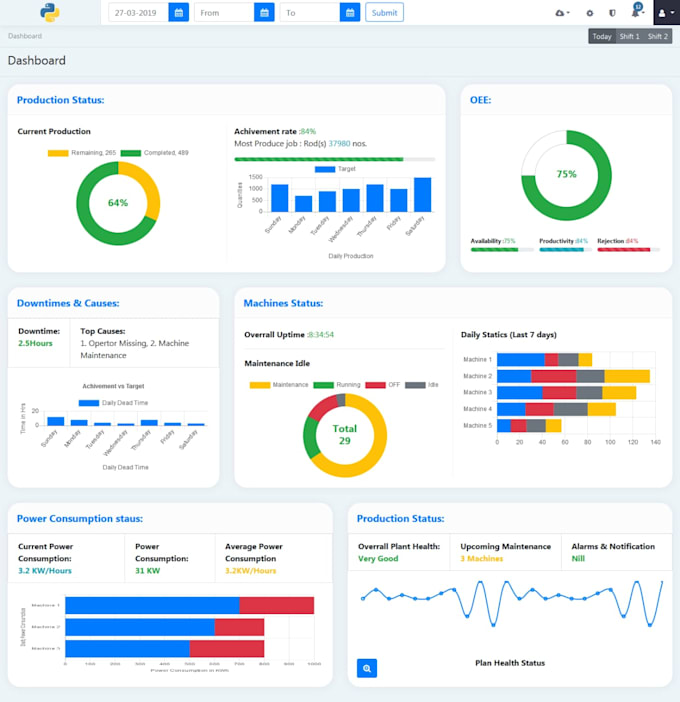Toggle the Daily Dead Time legend swatch

pos(89,403)
